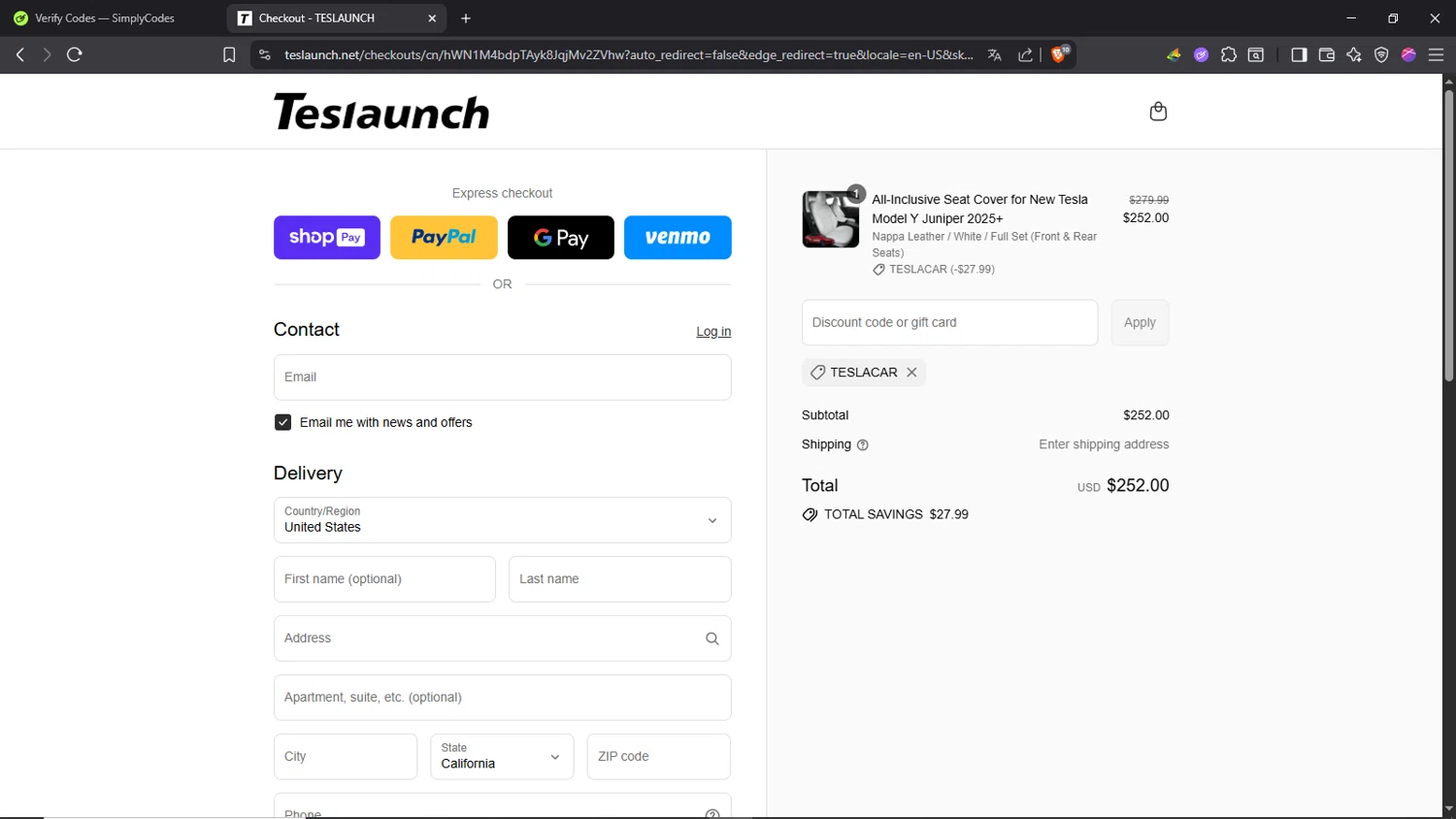Click the Teslaunch logo
Image resolution: width=1456 pixels, height=819 pixels.
pyautogui.click(x=381, y=113)
